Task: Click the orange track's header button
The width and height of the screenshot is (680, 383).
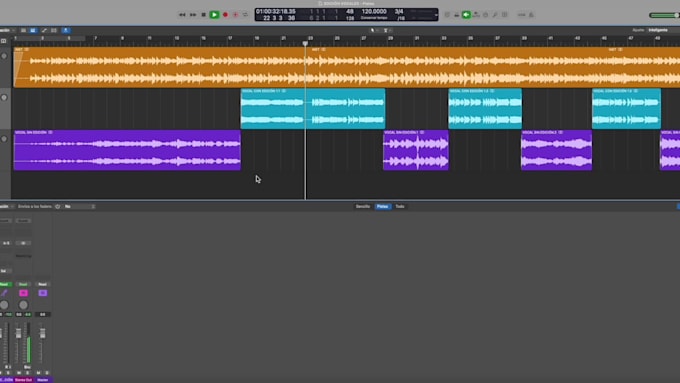Action: (4, 56)
